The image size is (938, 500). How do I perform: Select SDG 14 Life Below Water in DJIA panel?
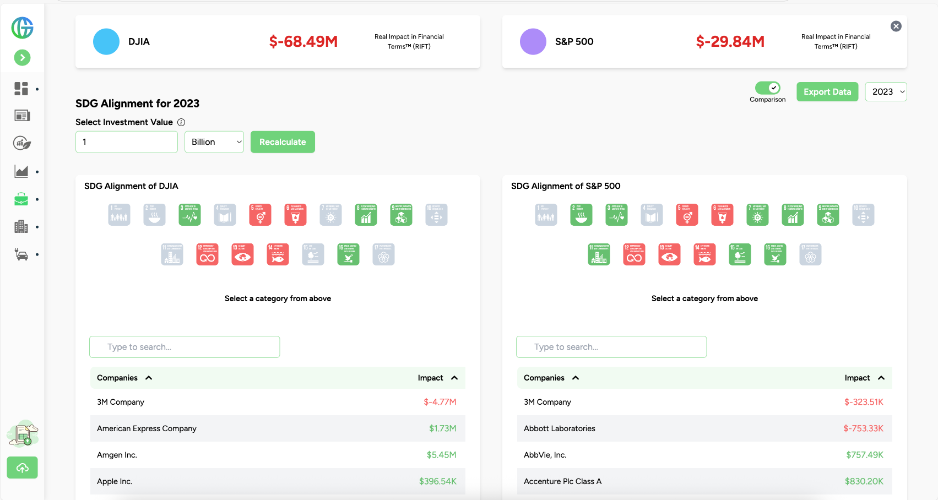pos(278,254)
